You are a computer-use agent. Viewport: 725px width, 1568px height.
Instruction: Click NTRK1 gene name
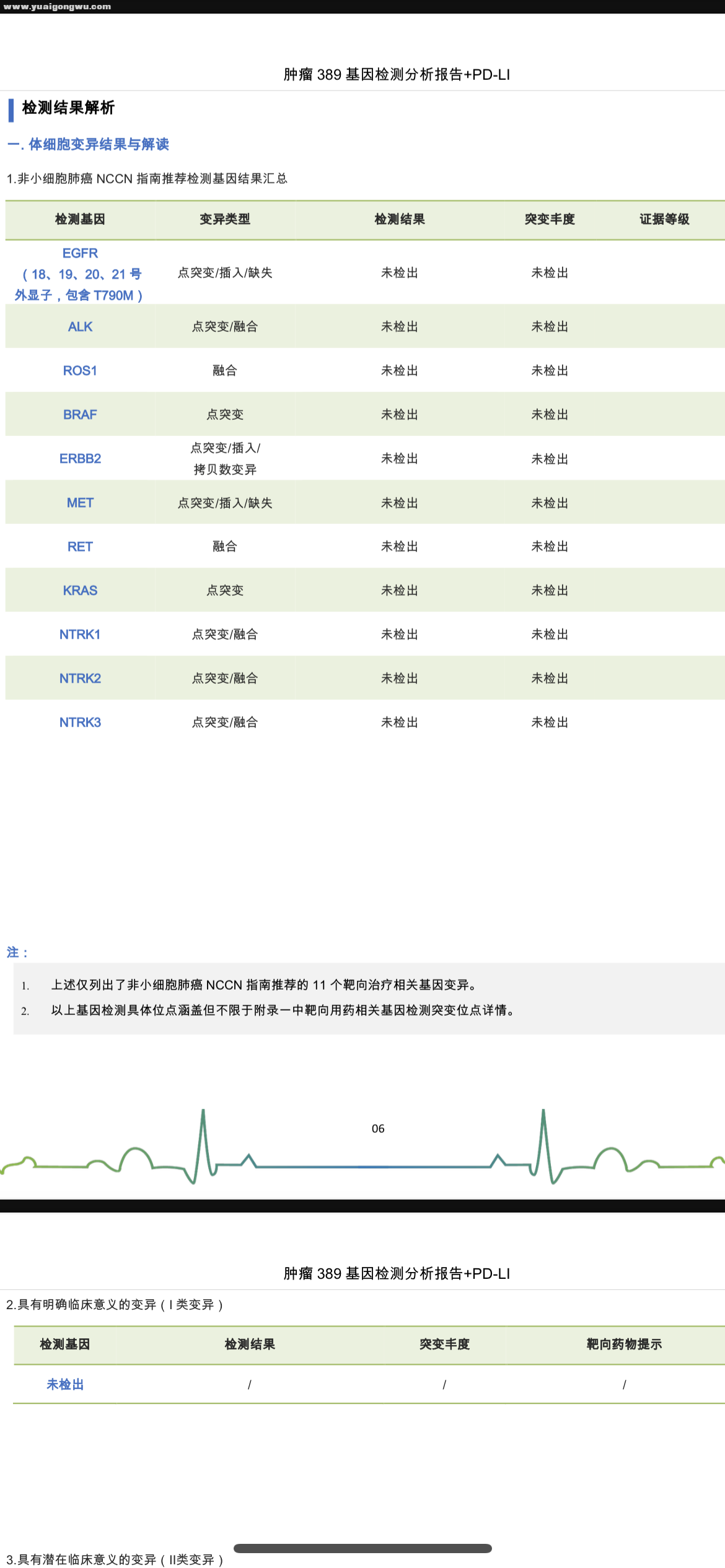point(80,634)
